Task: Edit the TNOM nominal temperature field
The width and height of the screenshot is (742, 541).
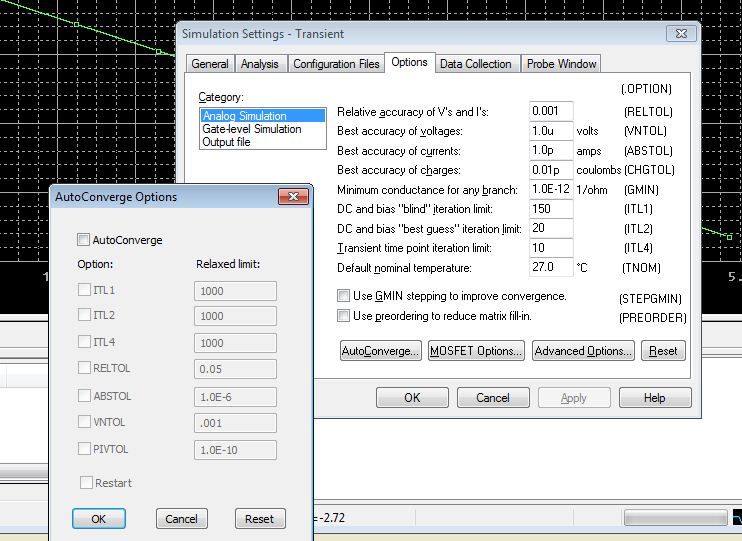Action: coord(551,267)
